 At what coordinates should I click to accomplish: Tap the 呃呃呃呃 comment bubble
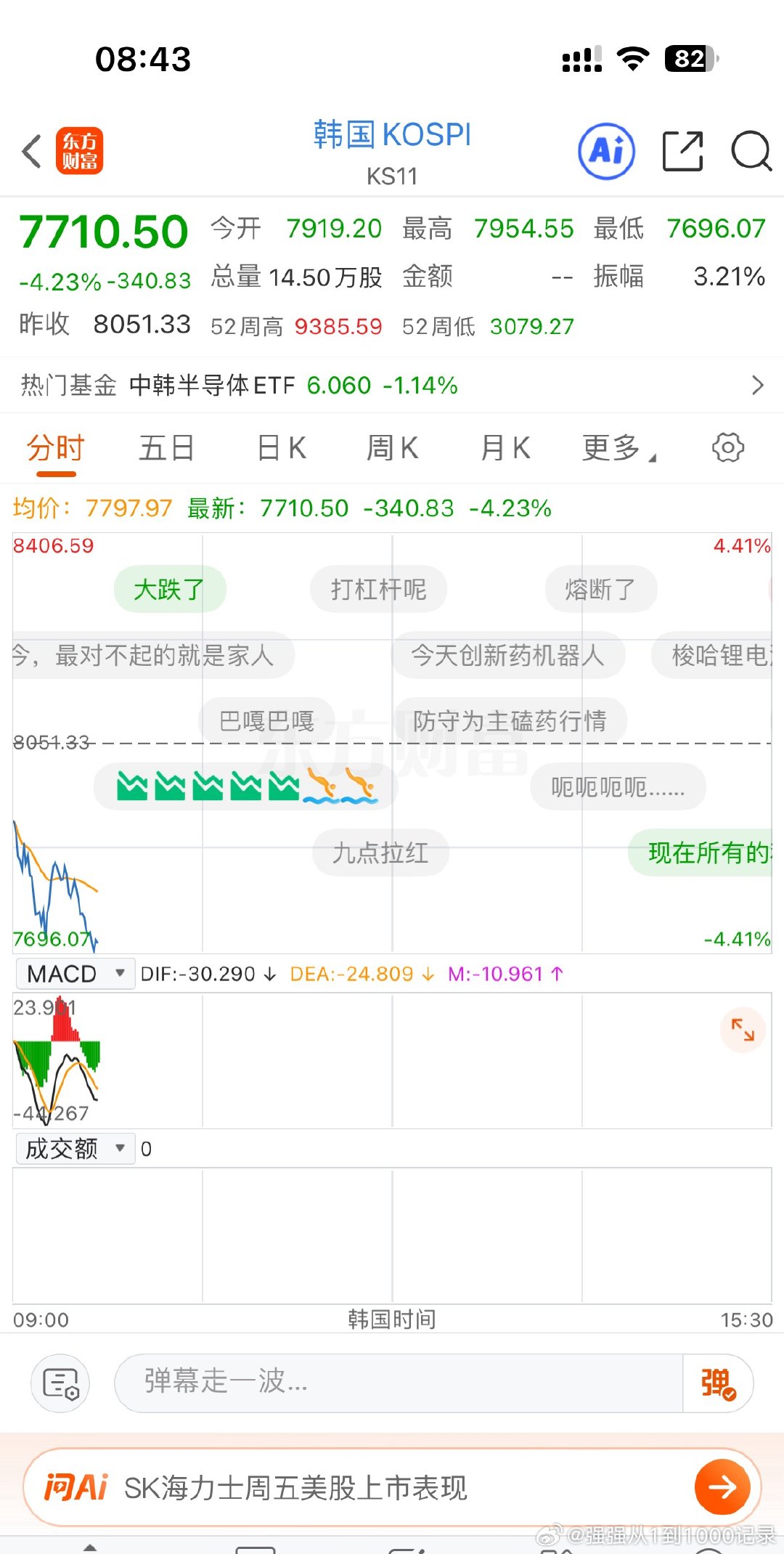(618, 786)
